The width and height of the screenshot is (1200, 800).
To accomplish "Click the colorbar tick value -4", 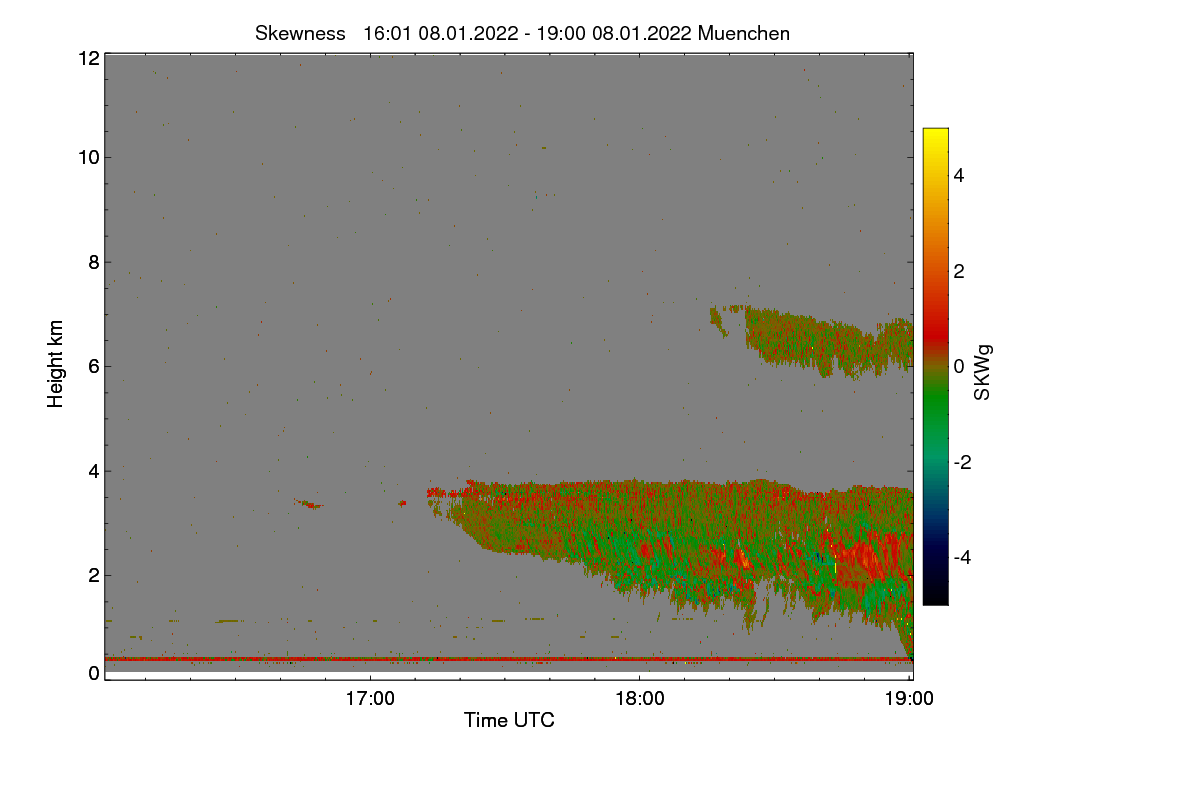I will [964, 557].
